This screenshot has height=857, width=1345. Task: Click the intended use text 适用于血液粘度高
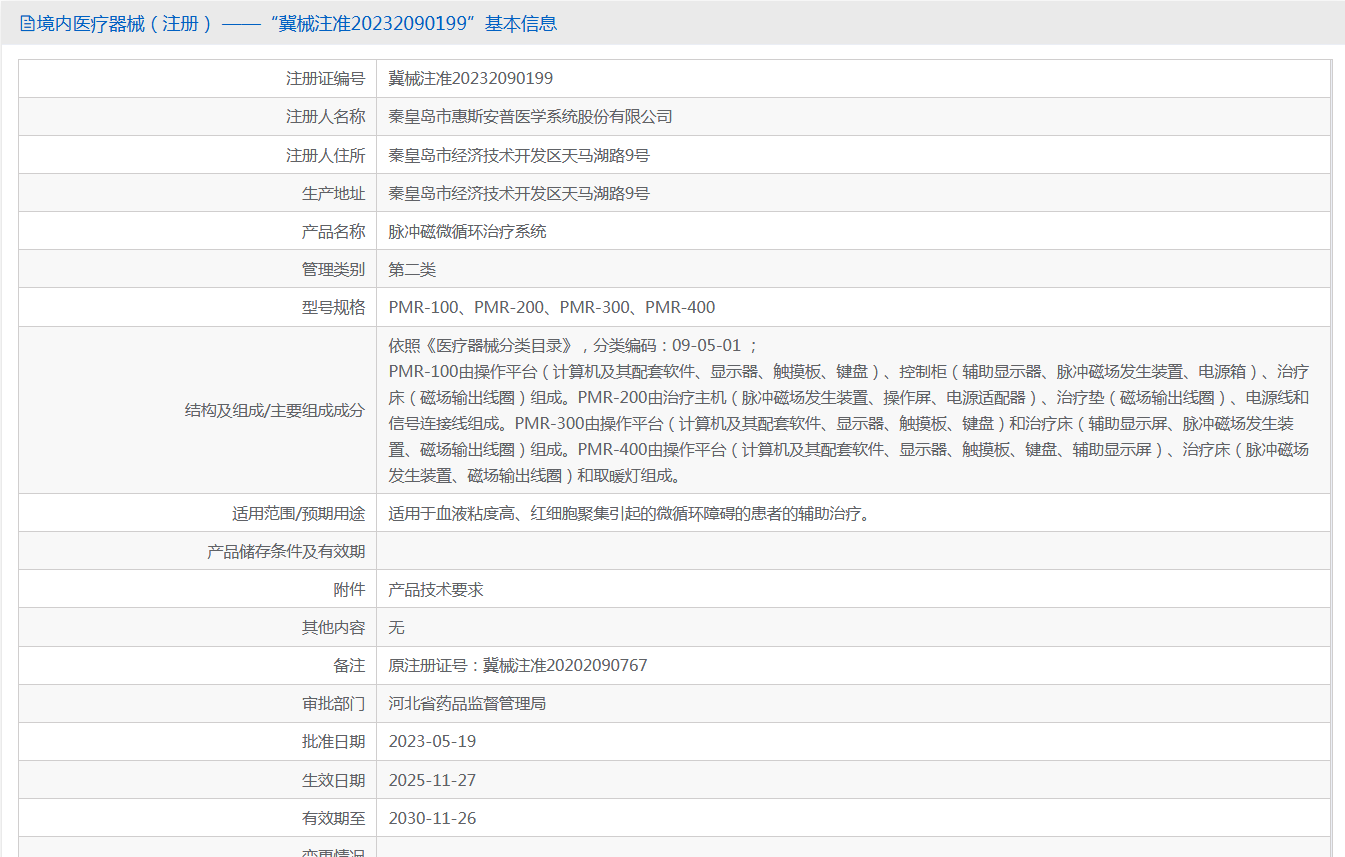coord(630,513)
